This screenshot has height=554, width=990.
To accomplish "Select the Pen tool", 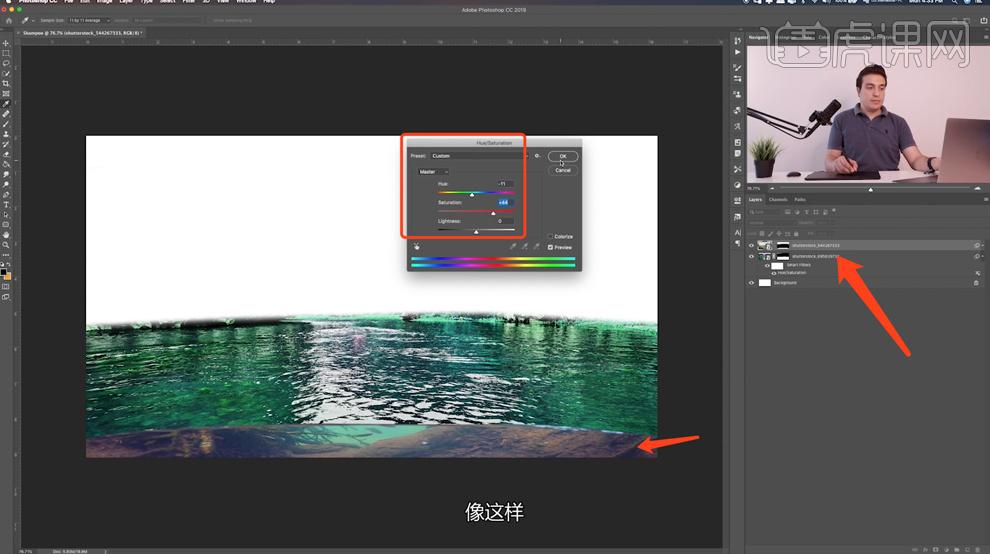I will (6, 195).
